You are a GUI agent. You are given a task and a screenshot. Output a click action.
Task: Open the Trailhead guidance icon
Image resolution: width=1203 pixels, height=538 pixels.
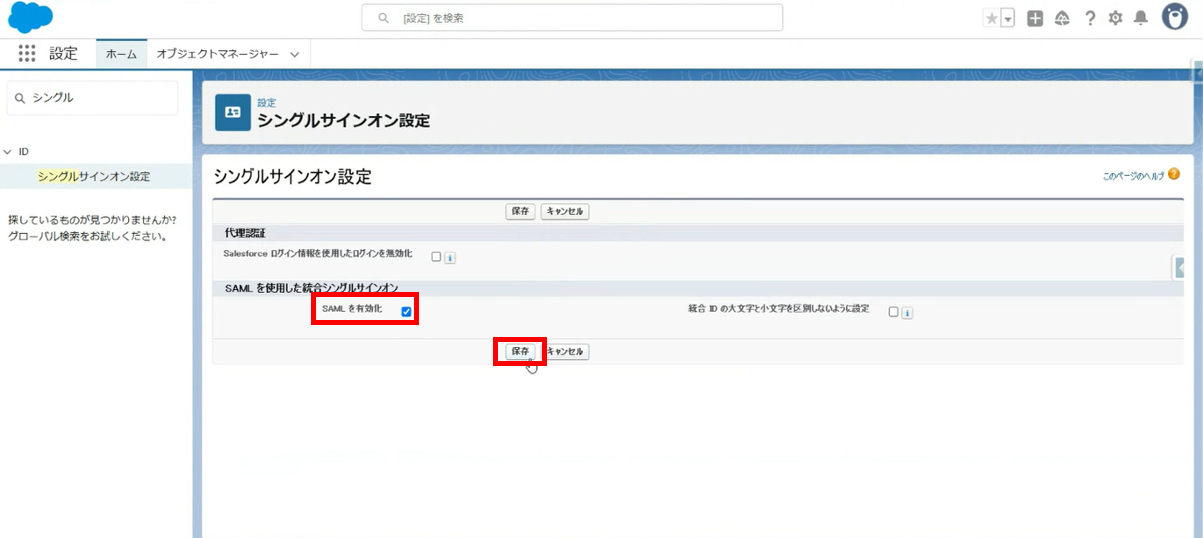point(1062,18)
